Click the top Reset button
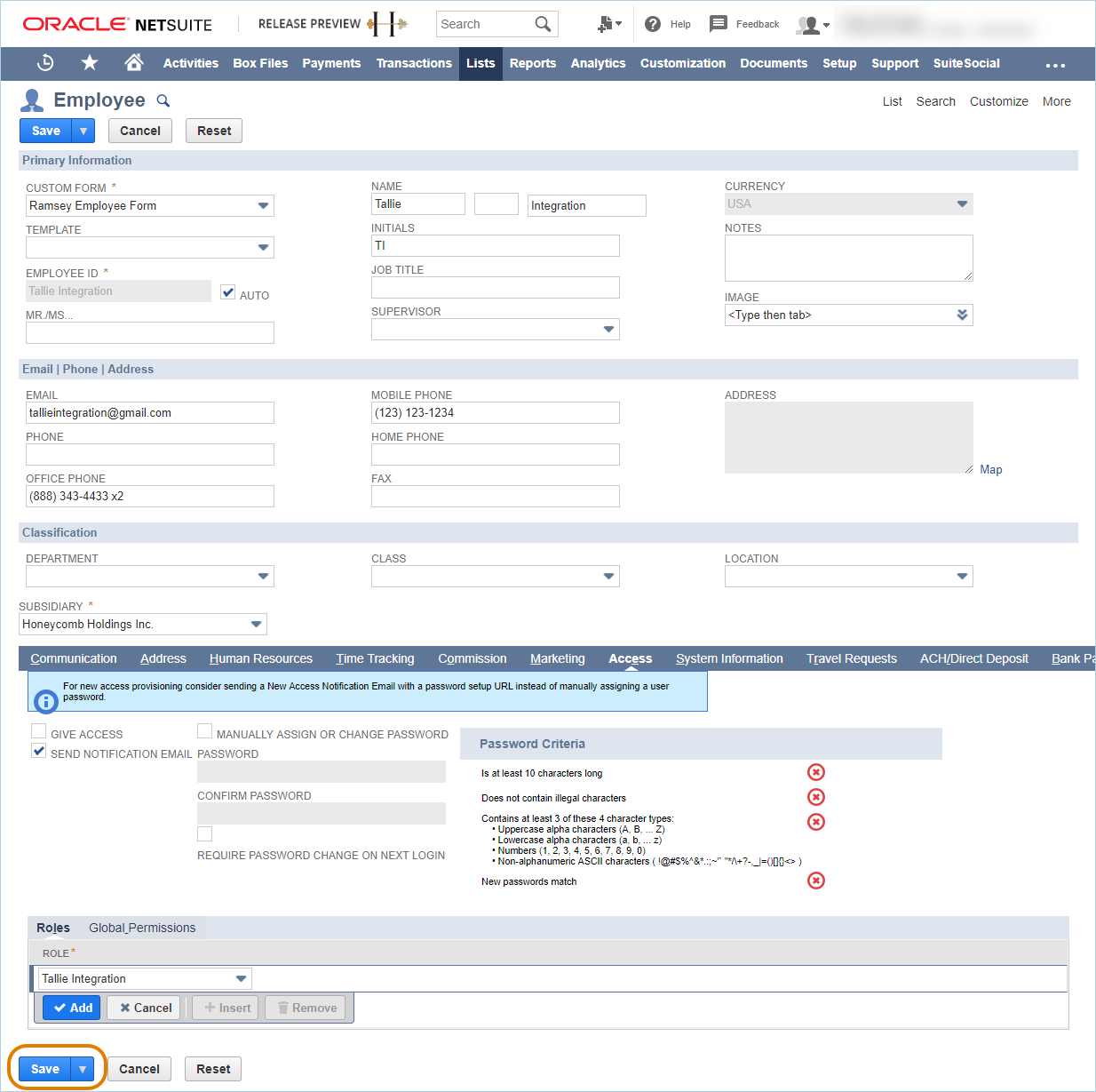Screen dimensions: 1096x1092 tap(214, 131)
